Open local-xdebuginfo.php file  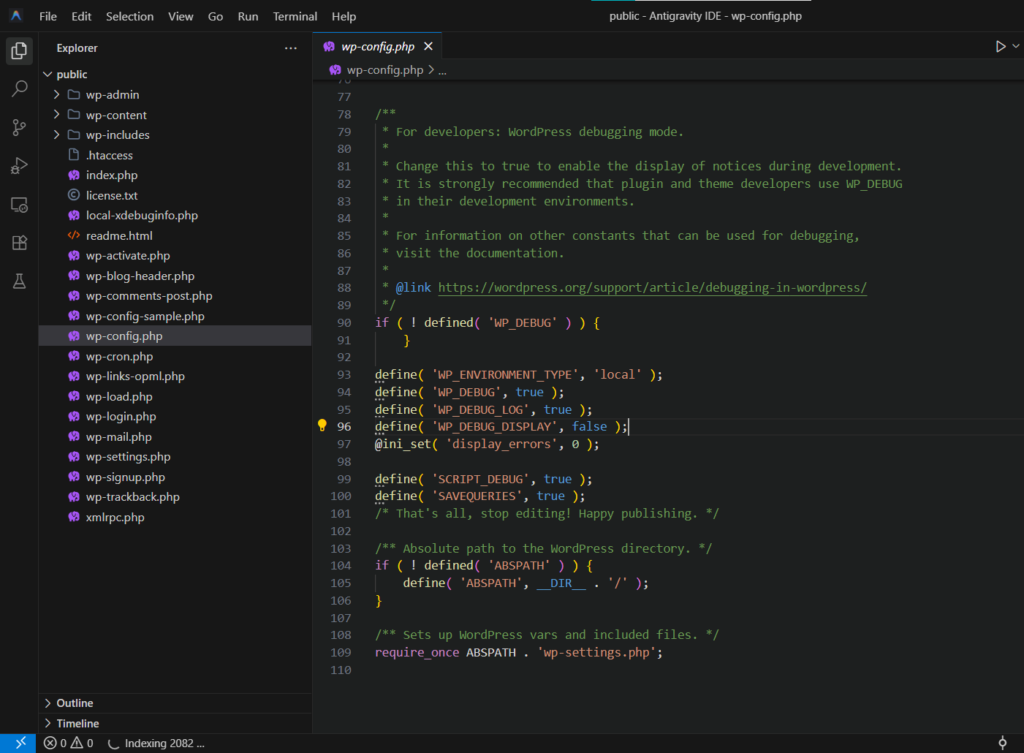click(x=175, y=216)
